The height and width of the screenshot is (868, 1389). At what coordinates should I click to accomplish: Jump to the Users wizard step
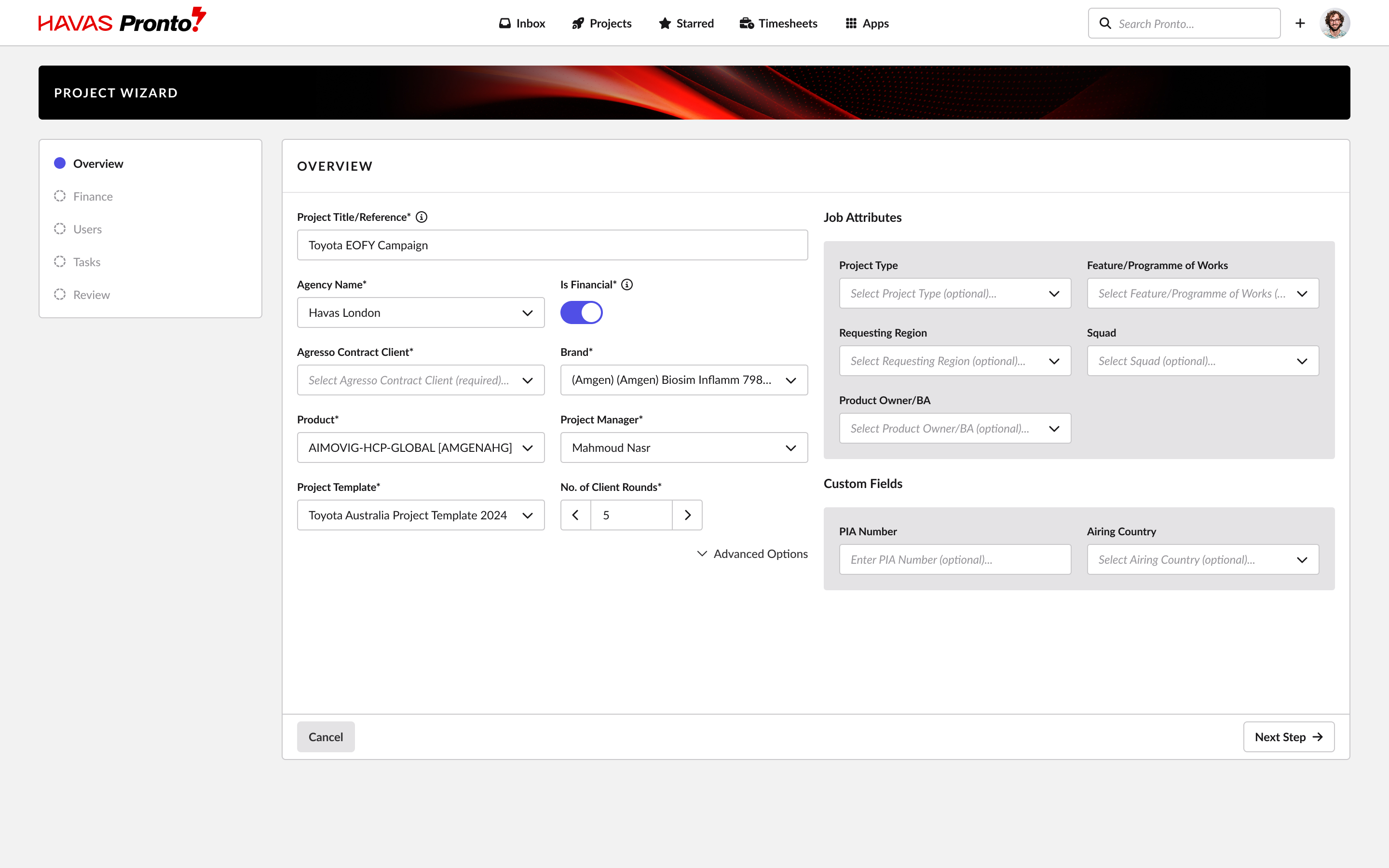tap(78, 229)
